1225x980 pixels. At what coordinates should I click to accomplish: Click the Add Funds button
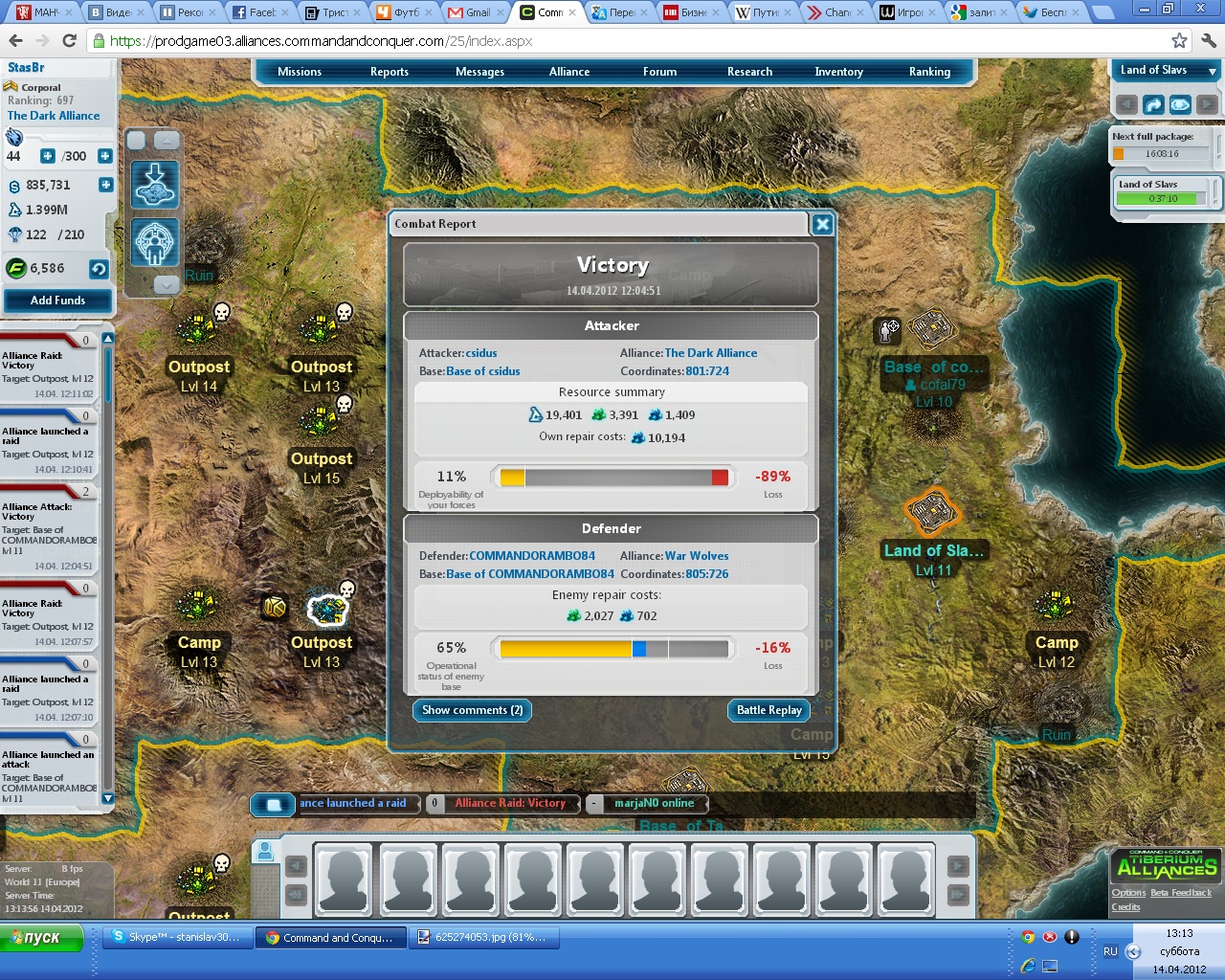[57, 301]
